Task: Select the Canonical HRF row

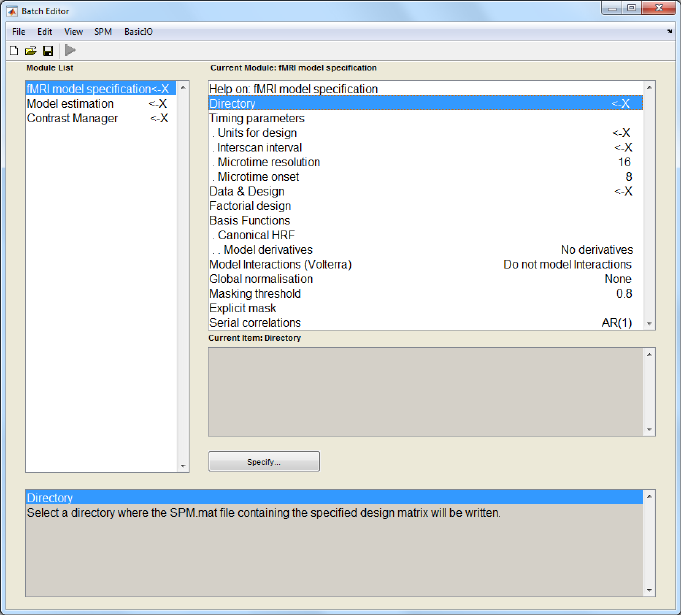Action: [426, 235]
